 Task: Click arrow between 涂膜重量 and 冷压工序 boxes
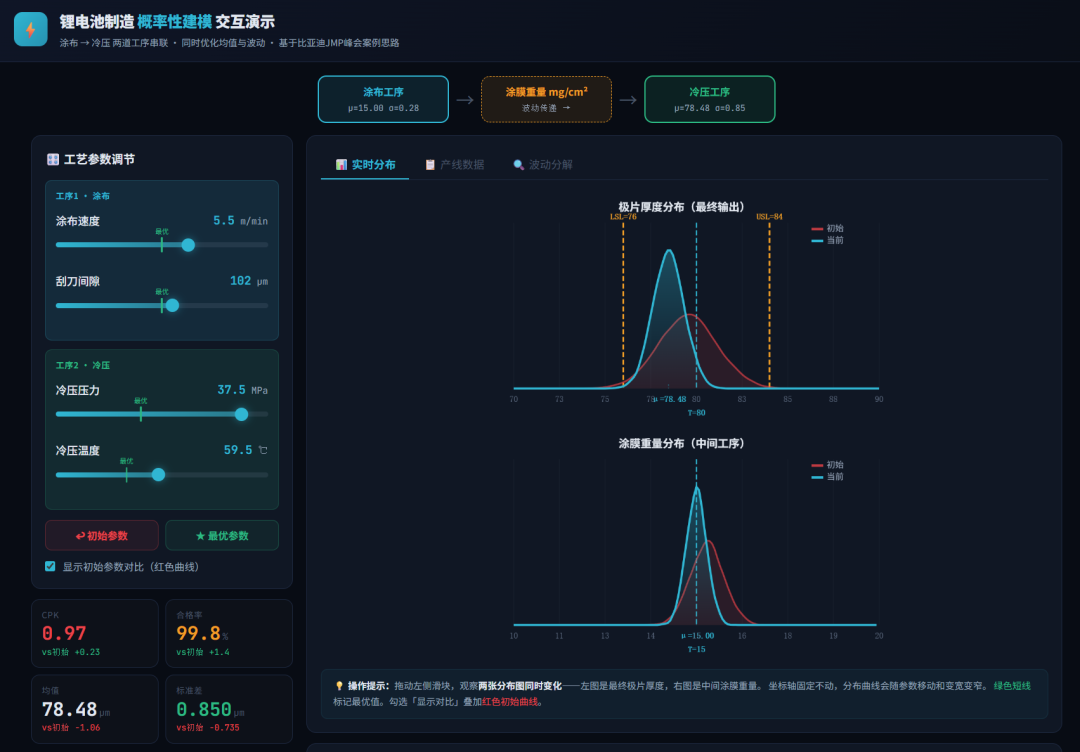[x=627, y=100]
